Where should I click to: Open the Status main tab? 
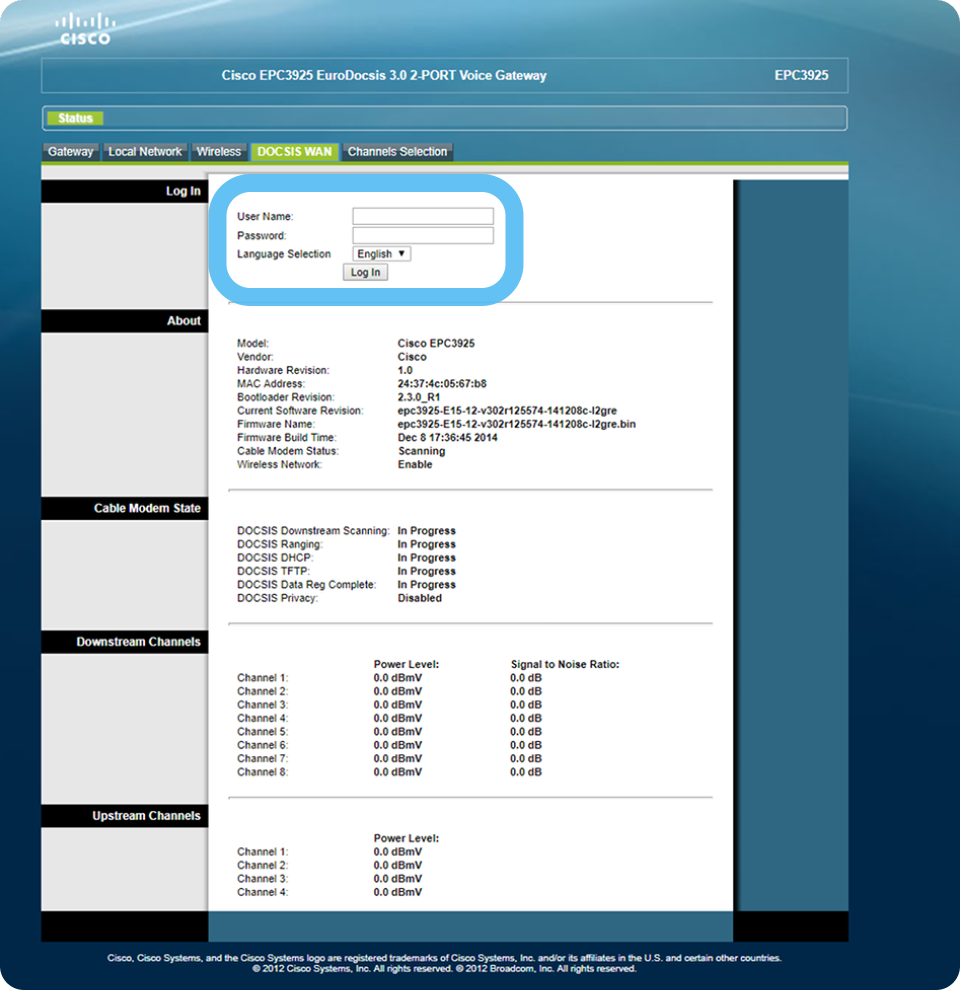point(75,118)
